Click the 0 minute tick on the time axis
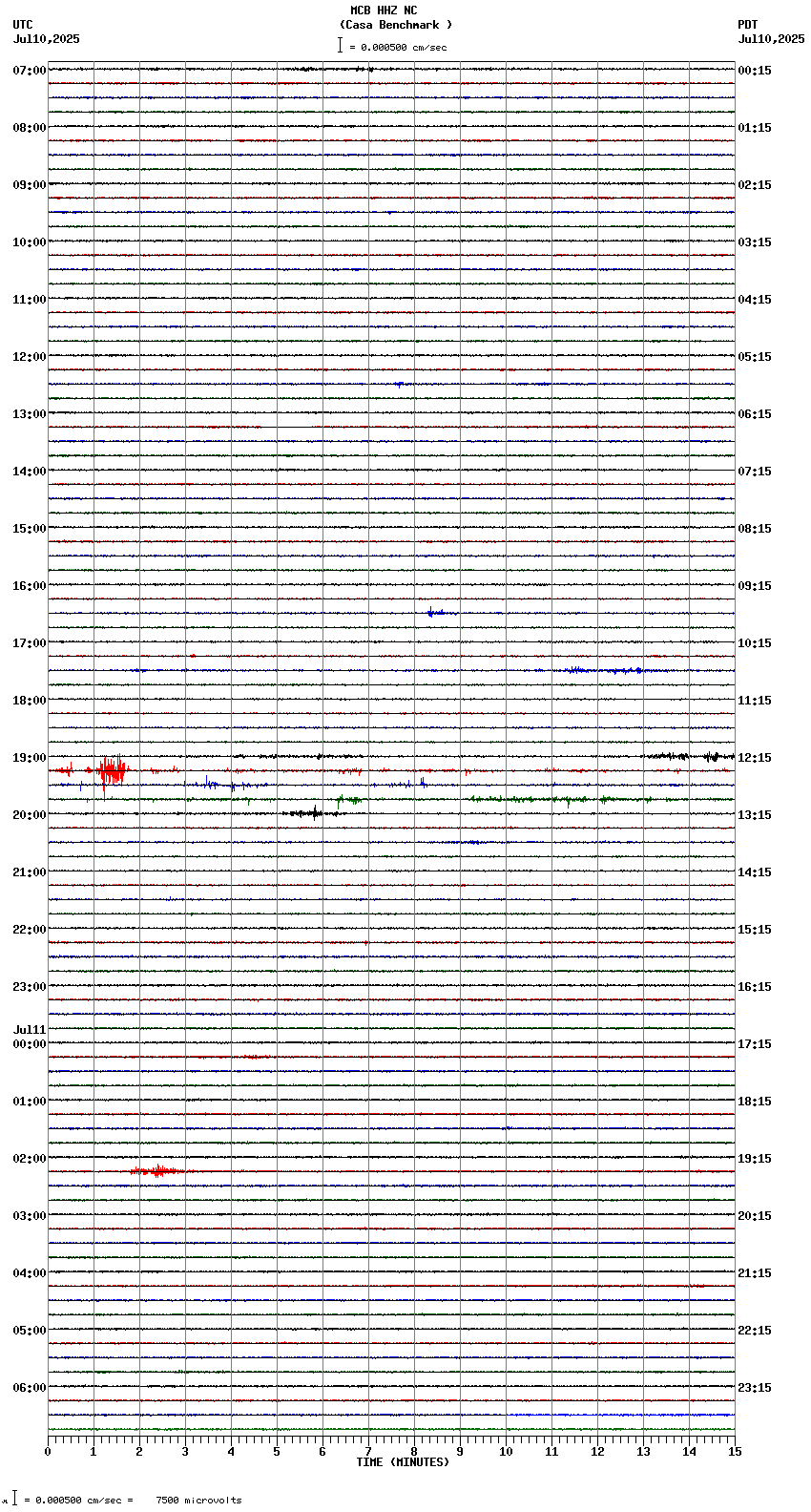 pos(48,1452)
